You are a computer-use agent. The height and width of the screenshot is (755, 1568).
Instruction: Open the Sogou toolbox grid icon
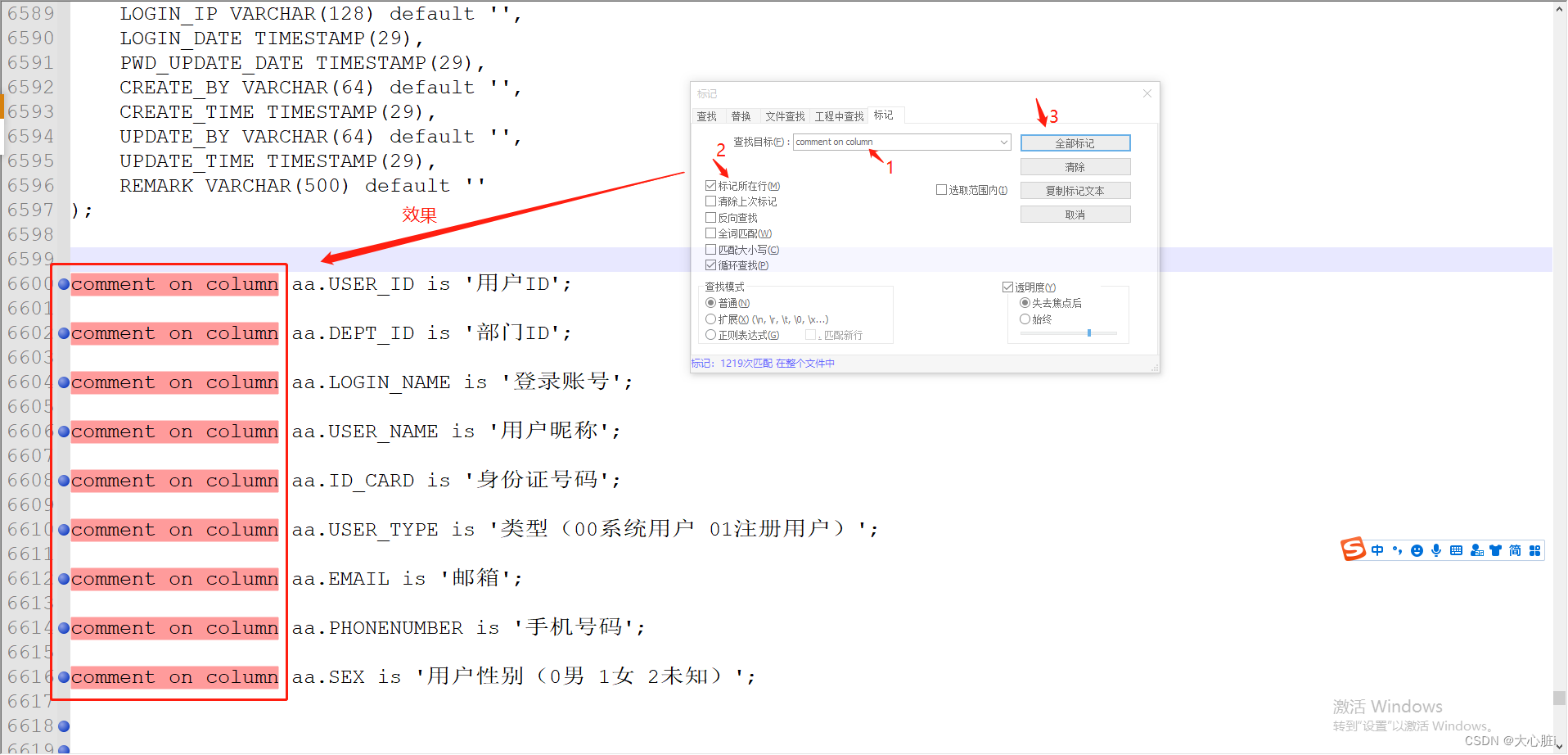[1534, 550]
